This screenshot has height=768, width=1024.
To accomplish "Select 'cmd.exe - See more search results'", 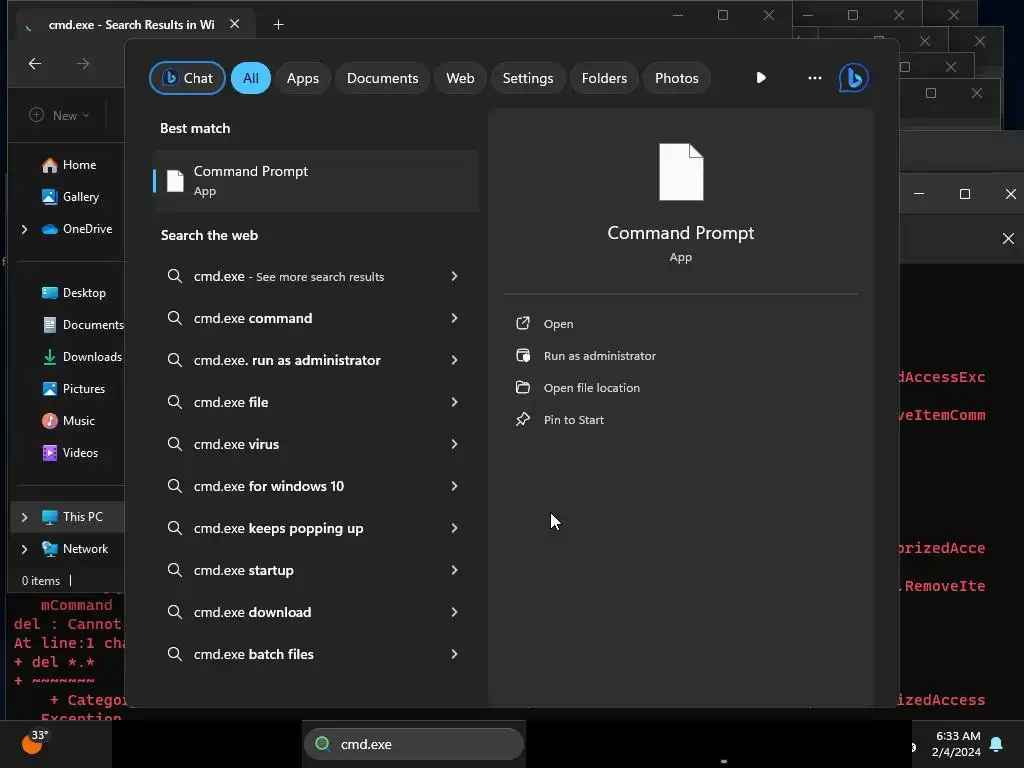I will [x=316, y=276].
